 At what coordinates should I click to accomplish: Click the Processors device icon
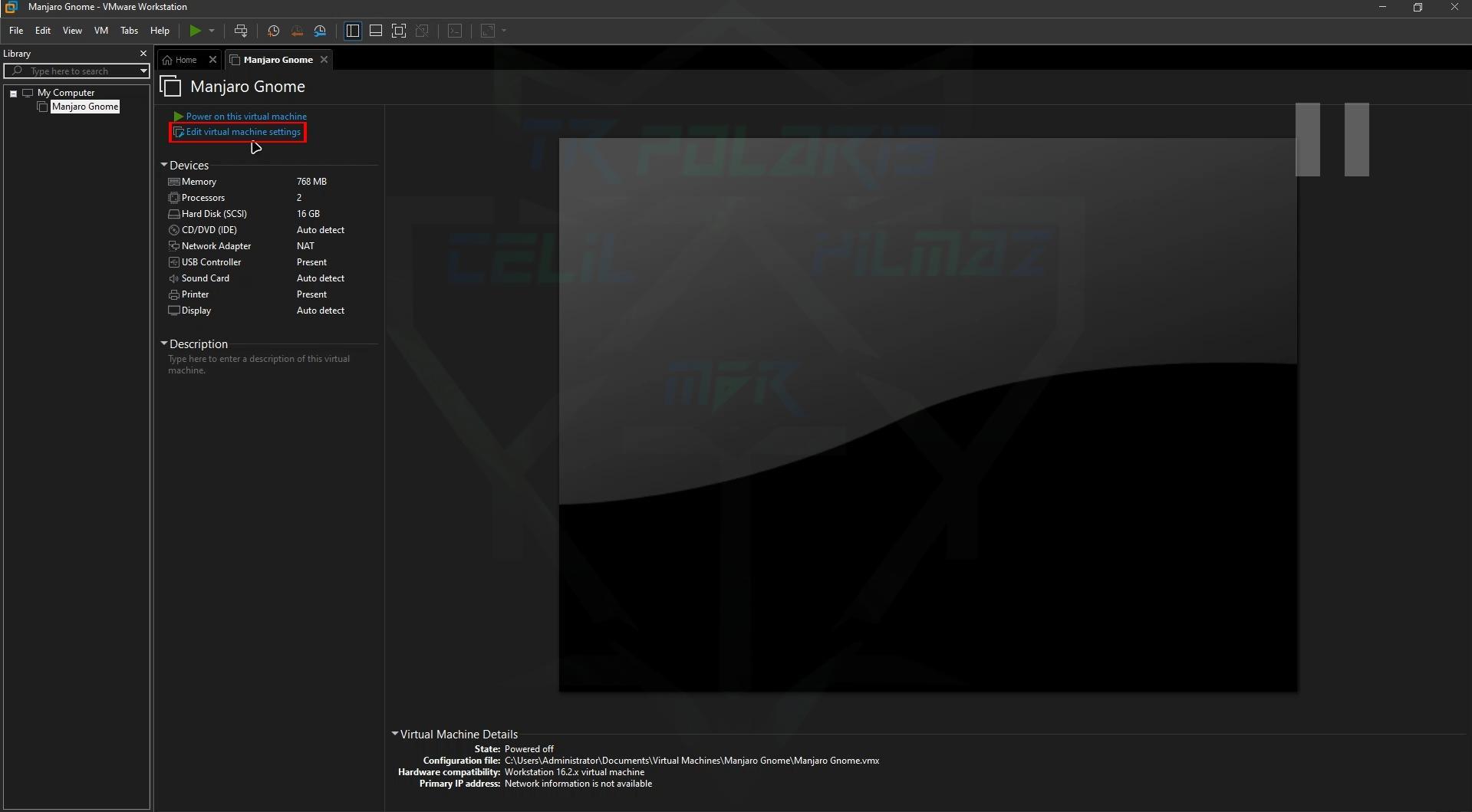point(174,198)
